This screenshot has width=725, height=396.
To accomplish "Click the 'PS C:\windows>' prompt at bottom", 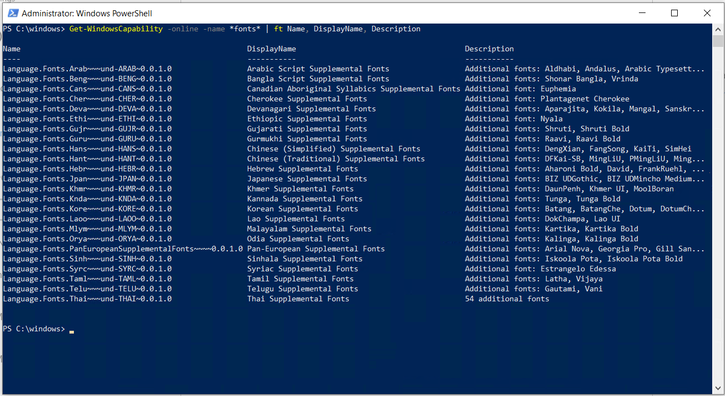I will (34, 329).
